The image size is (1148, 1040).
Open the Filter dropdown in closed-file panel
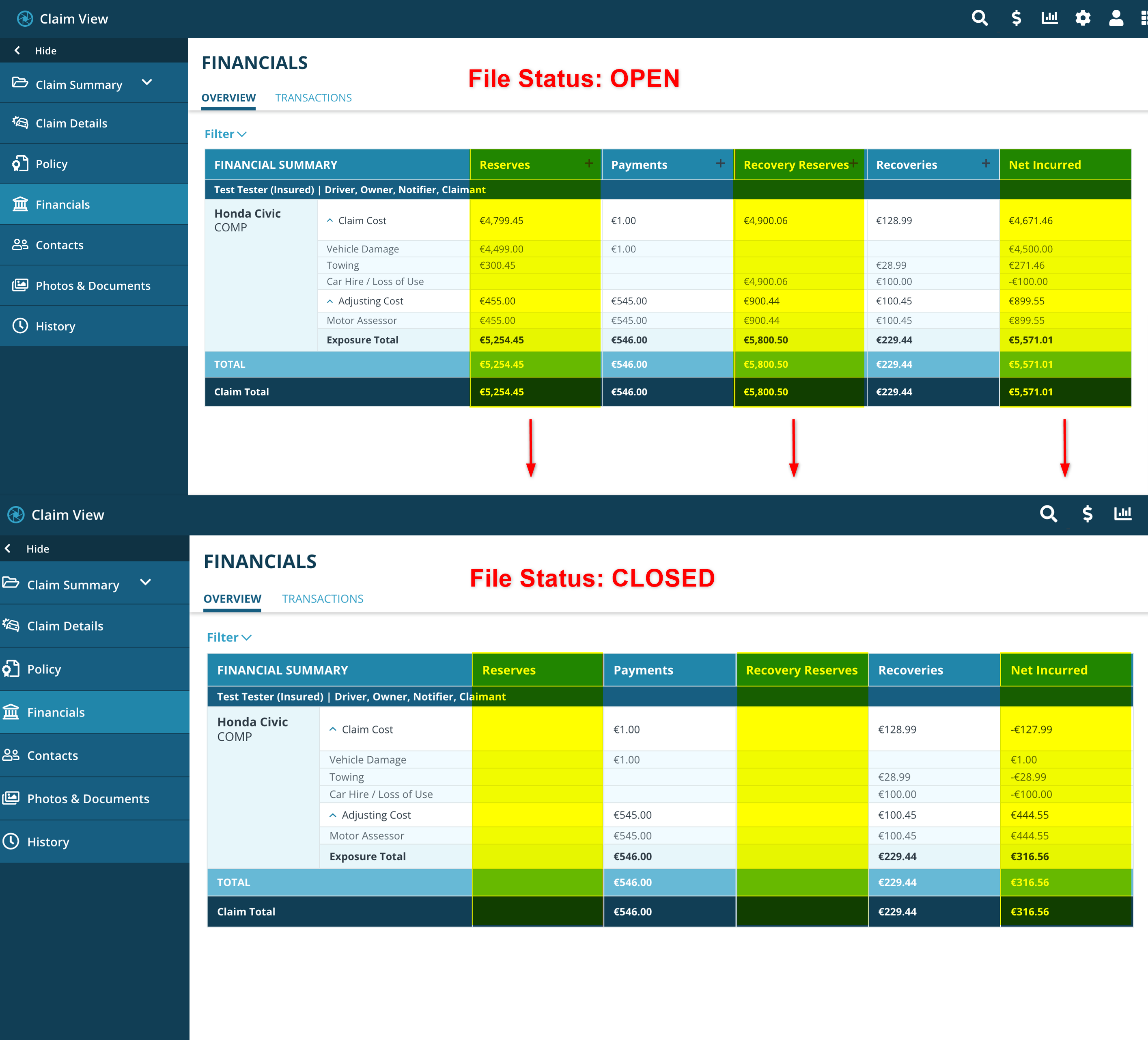pos(229,637)
